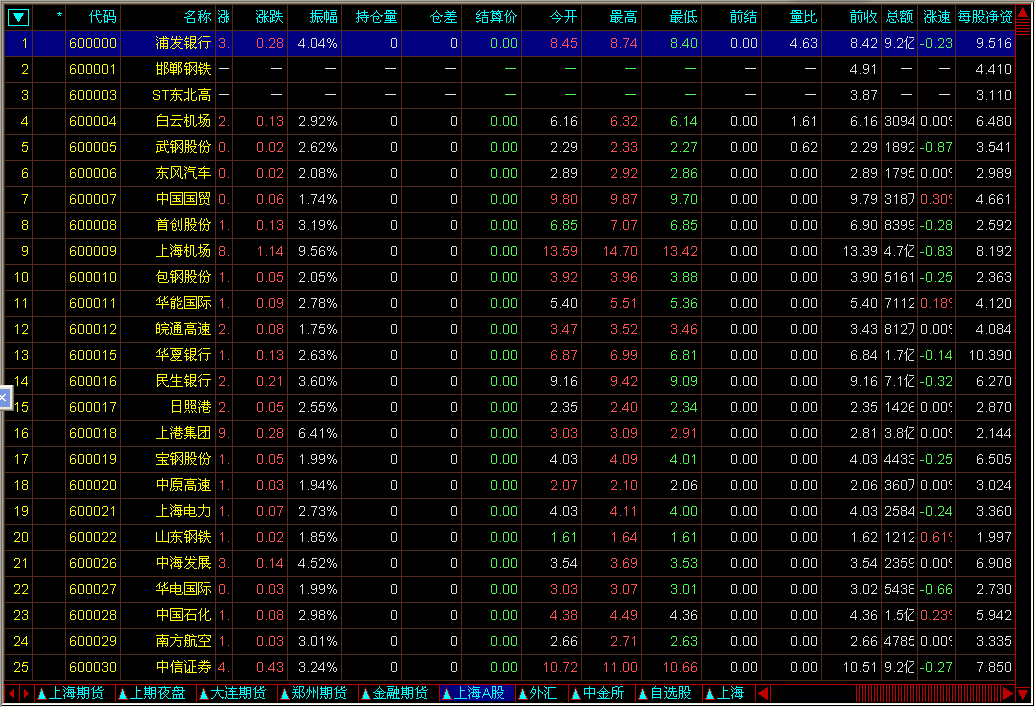Select the 白云机场 stock name
This screenshot has width=1036, height=708.
pyautogui.click(x=183, y=122)
